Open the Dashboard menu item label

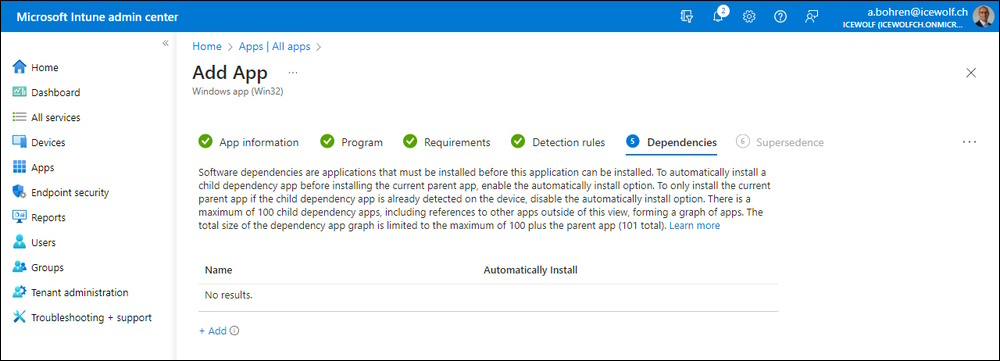[55, 92]
